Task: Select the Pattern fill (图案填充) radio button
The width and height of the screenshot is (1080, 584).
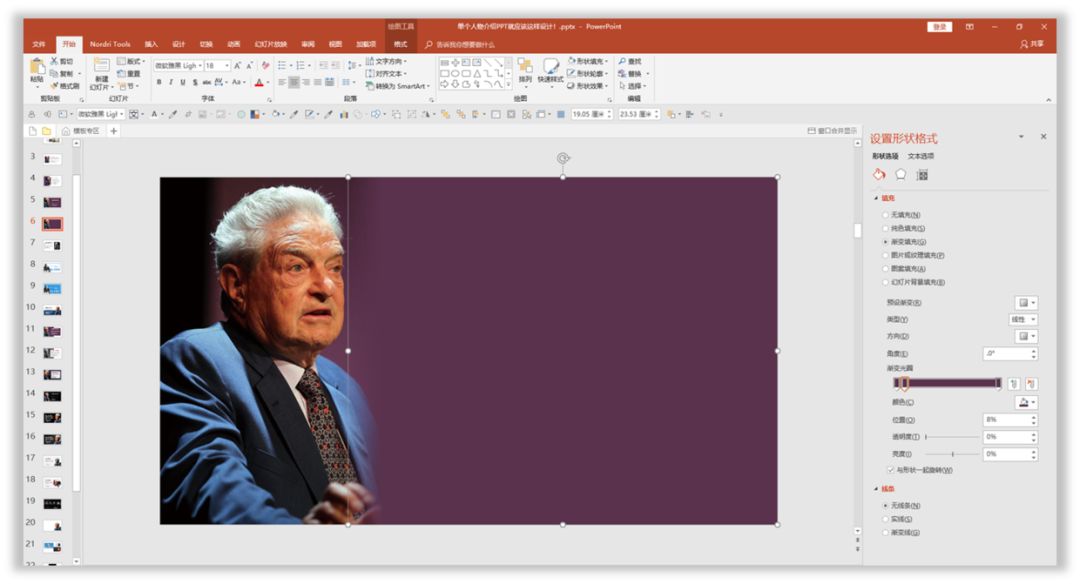Action: pos(886,269)
